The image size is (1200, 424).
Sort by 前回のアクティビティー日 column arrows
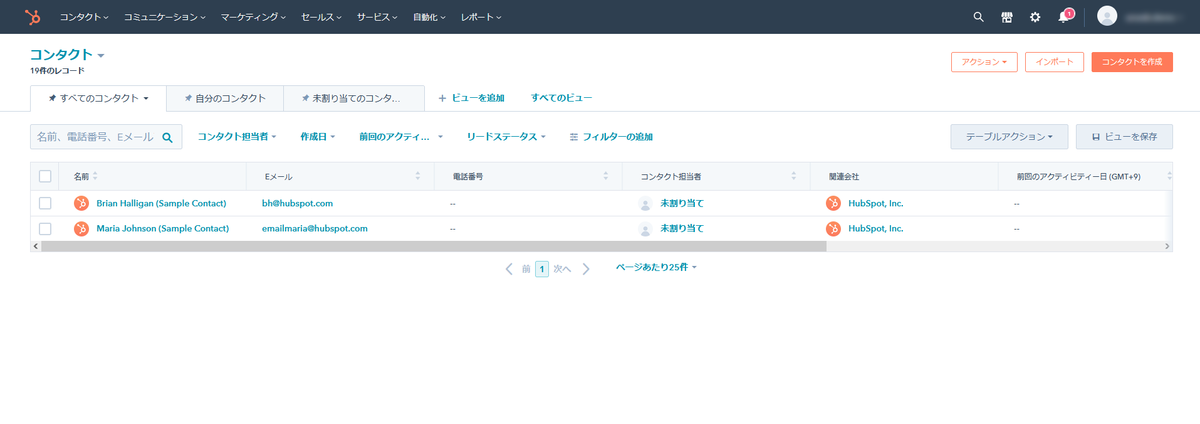pyautogui.click(x=1169, y=176)
